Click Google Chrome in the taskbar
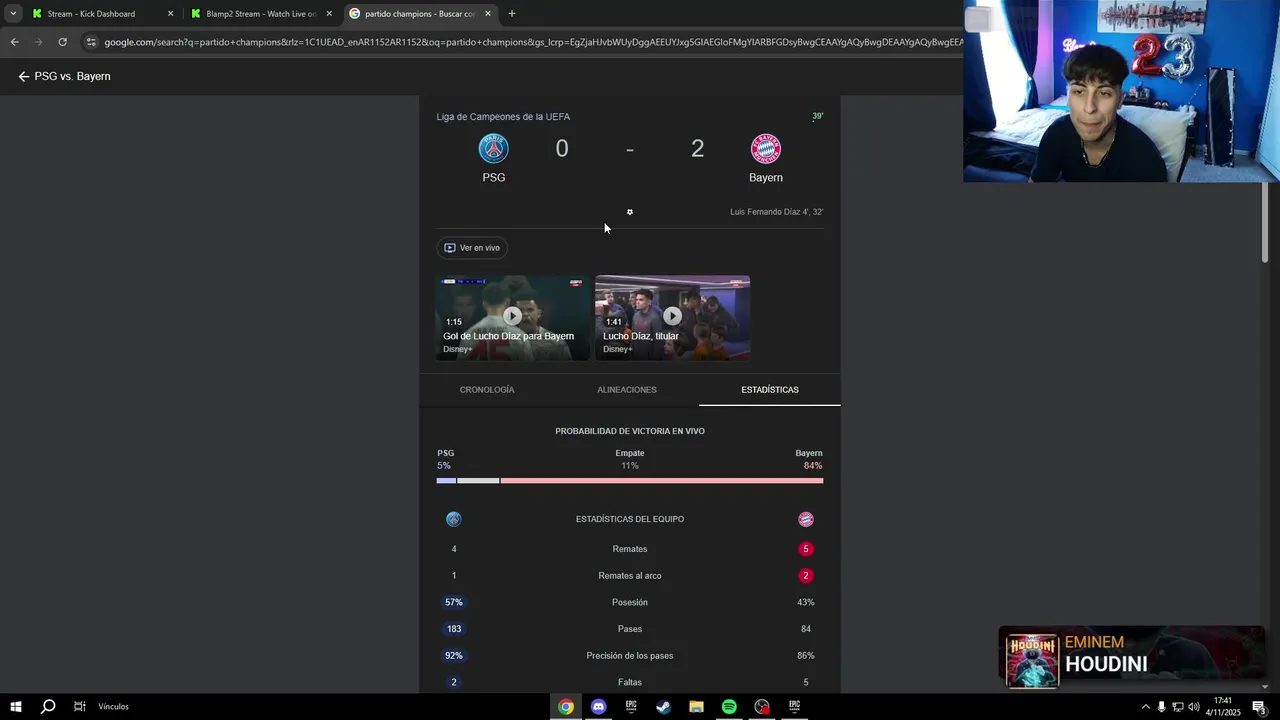1280x720 pixels. (566, 707)
